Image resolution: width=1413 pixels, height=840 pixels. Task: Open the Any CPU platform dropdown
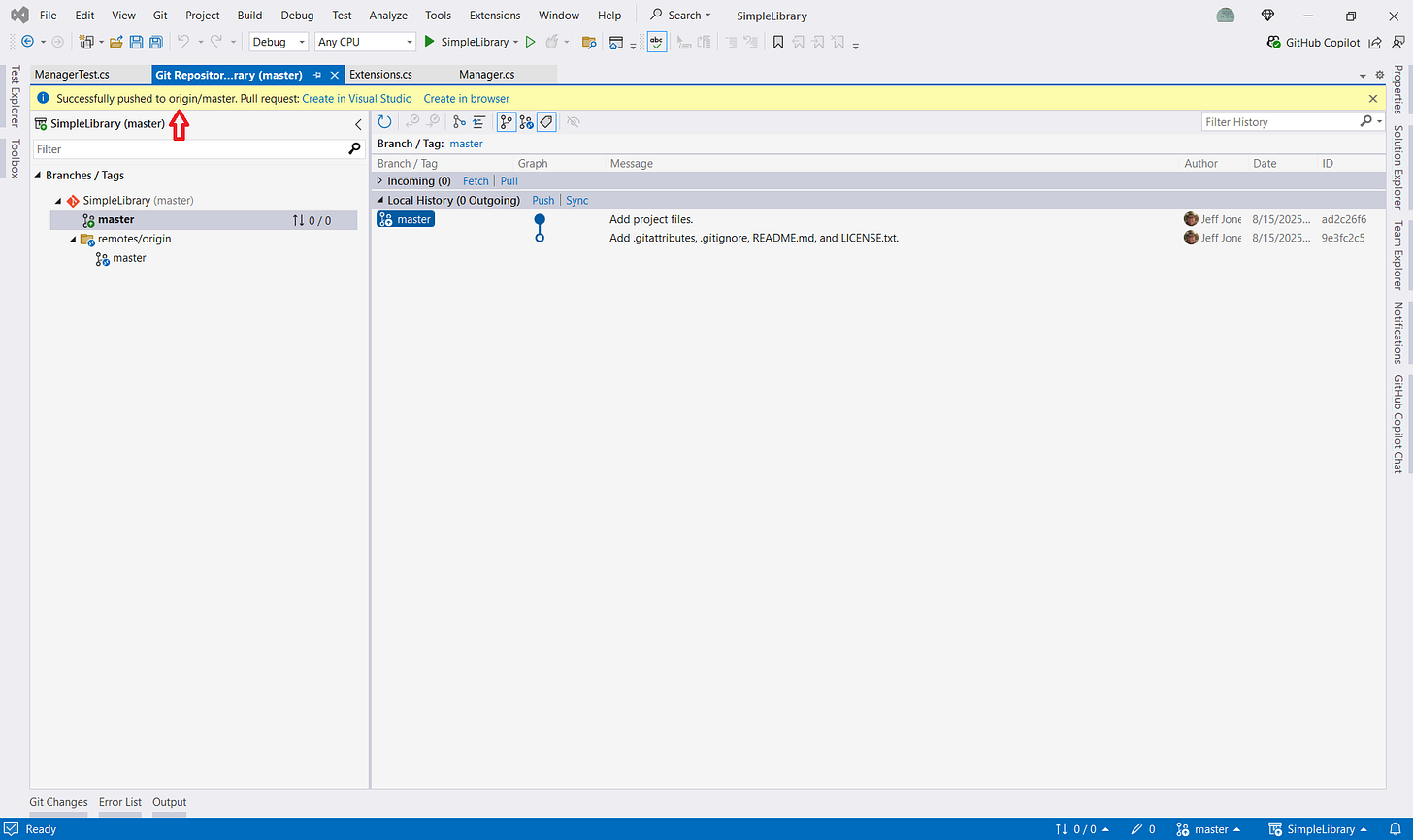[365, 42]
